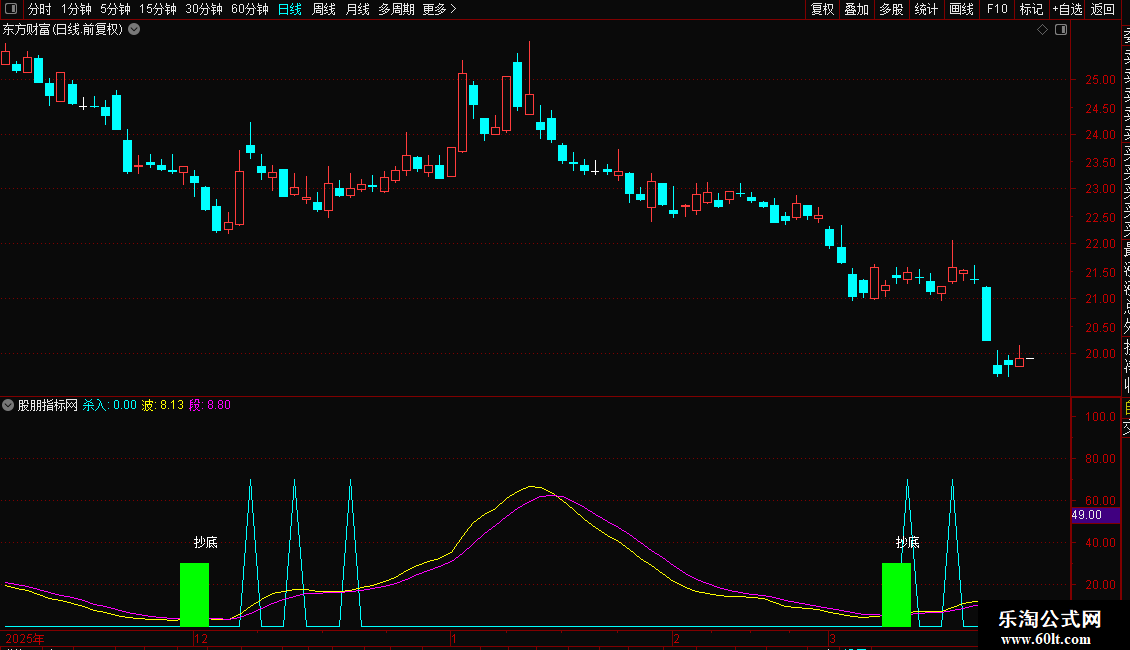Click the second green 抄底 bar in March
The width and height of the screenshot is (1130, 650).
pyautogui.click(x=897, y=595)
